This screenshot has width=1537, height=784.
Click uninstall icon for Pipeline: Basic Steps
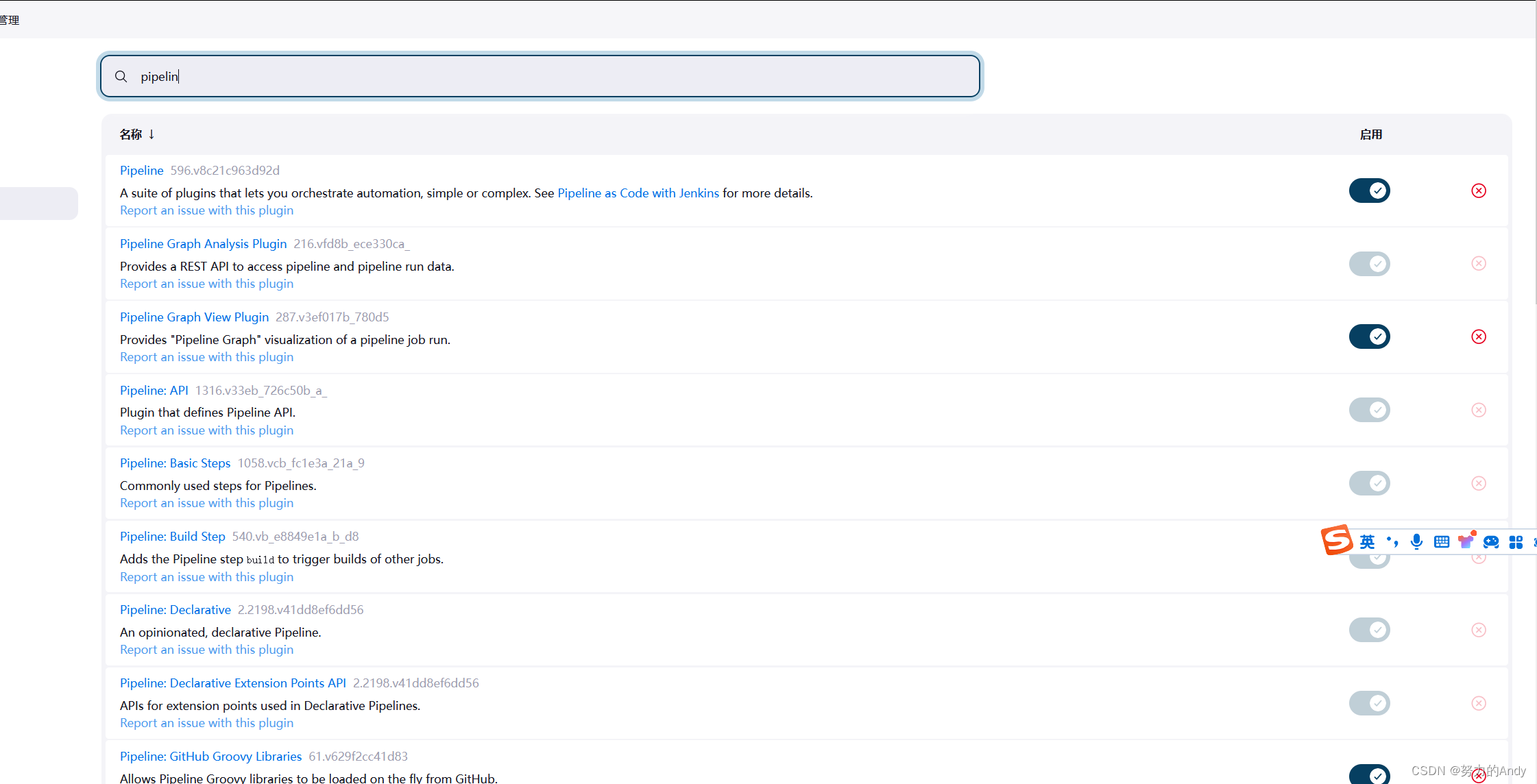click(x=1479, y=483)
